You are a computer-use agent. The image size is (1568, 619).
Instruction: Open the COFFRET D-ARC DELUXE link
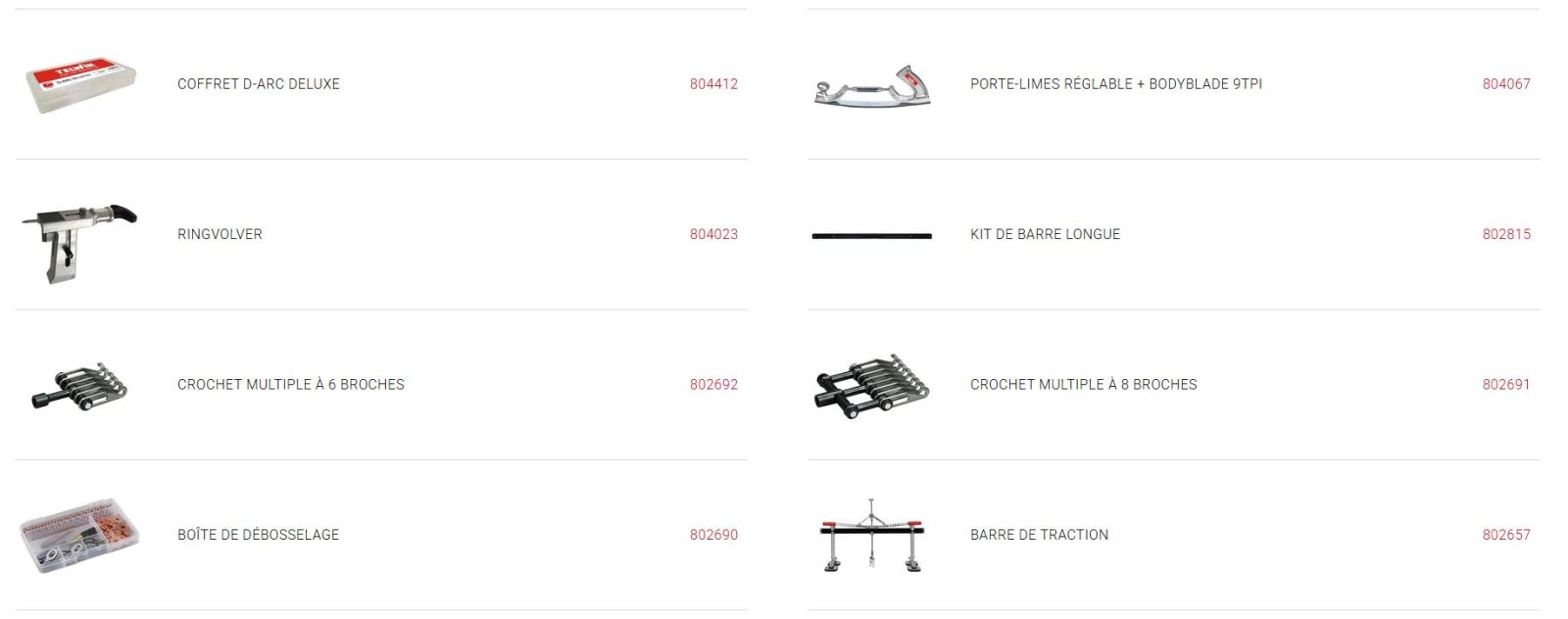(259, 84)
